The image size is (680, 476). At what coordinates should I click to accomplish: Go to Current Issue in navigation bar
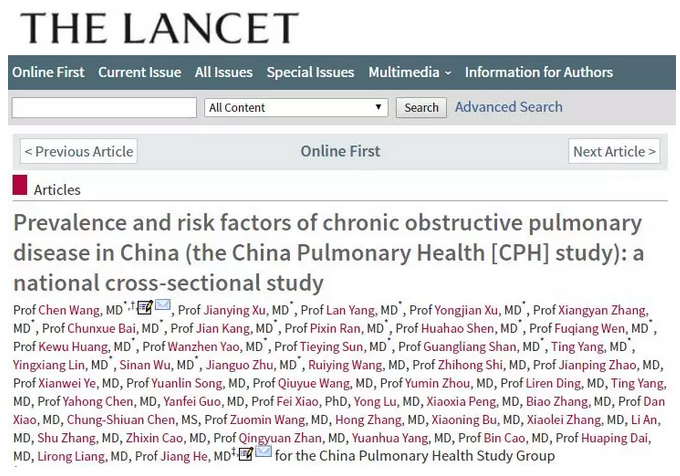tap(140, 72)
